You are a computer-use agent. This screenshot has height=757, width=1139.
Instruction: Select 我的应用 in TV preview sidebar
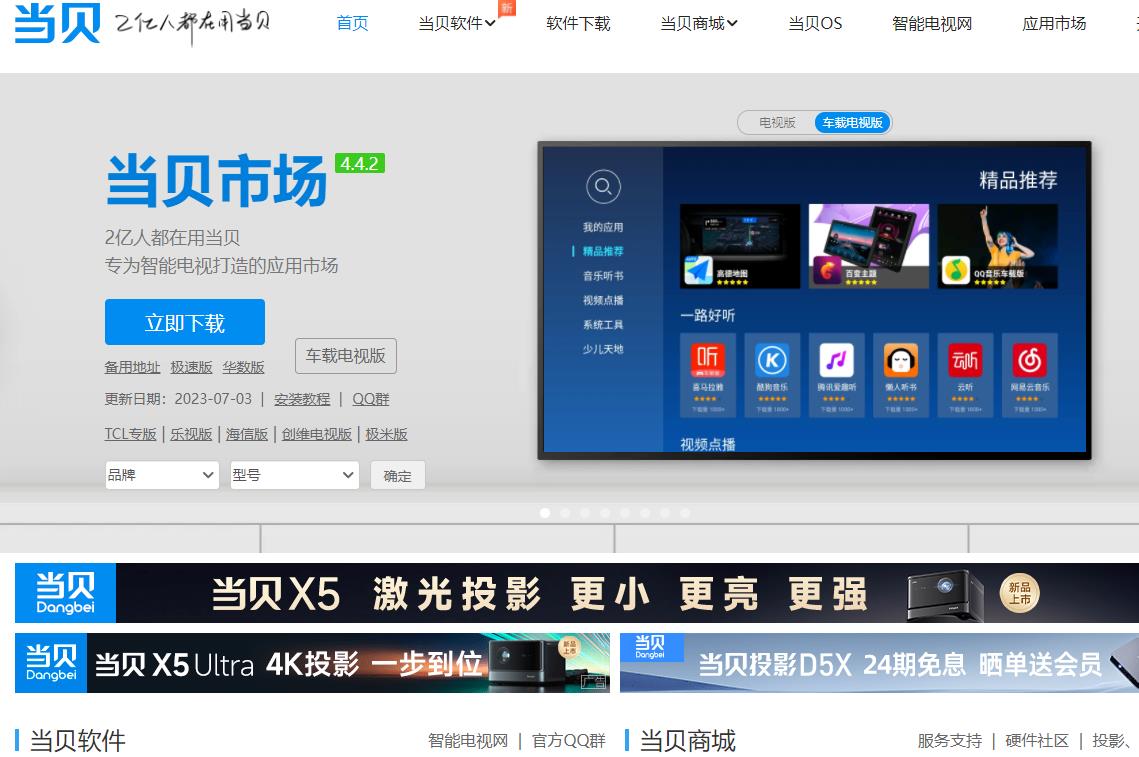click(x=603, y=227)
